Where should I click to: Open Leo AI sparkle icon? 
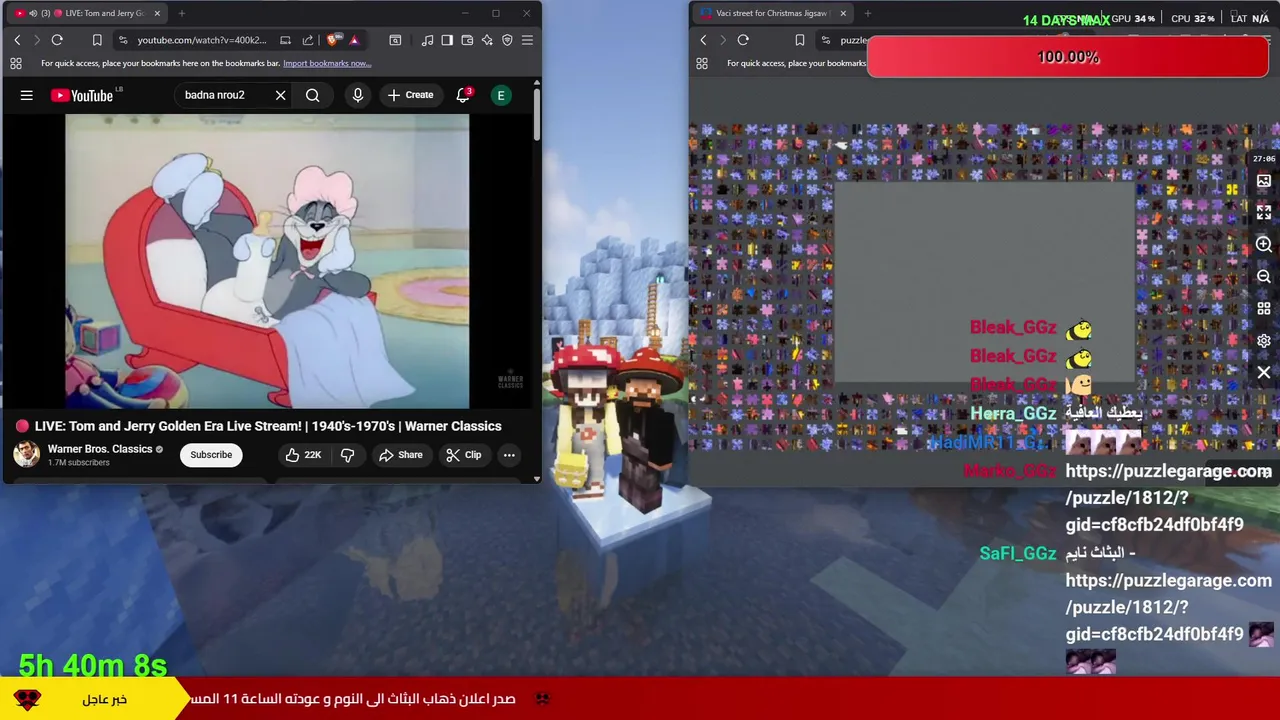(x=487, y=40)
